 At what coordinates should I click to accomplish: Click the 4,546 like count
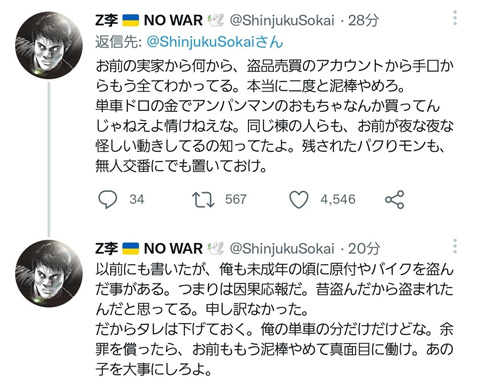point(338,199)
